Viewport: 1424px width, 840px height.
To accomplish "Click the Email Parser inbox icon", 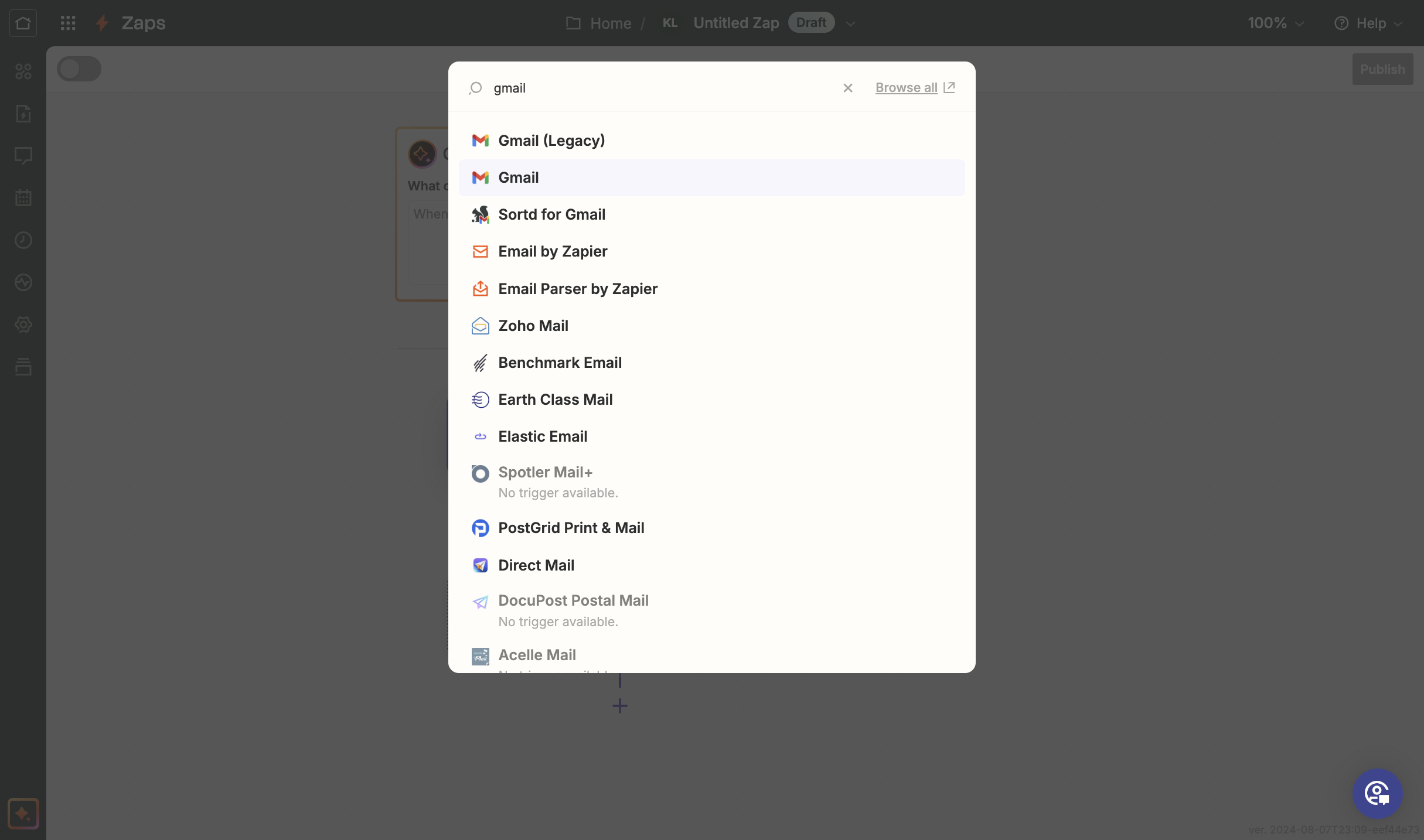I will coord(480,289).
